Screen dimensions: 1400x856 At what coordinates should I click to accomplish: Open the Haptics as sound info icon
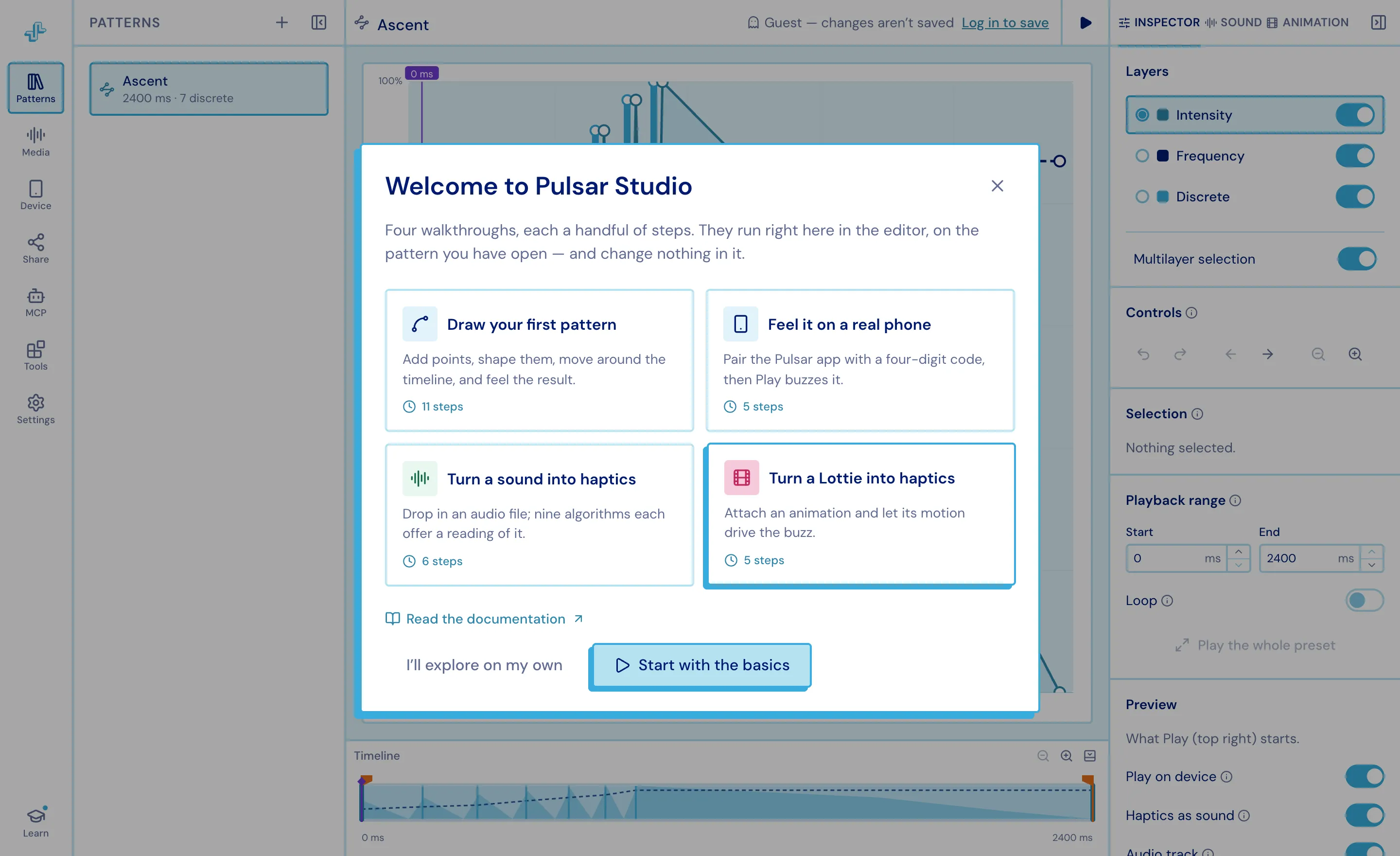coord(1244,816)
